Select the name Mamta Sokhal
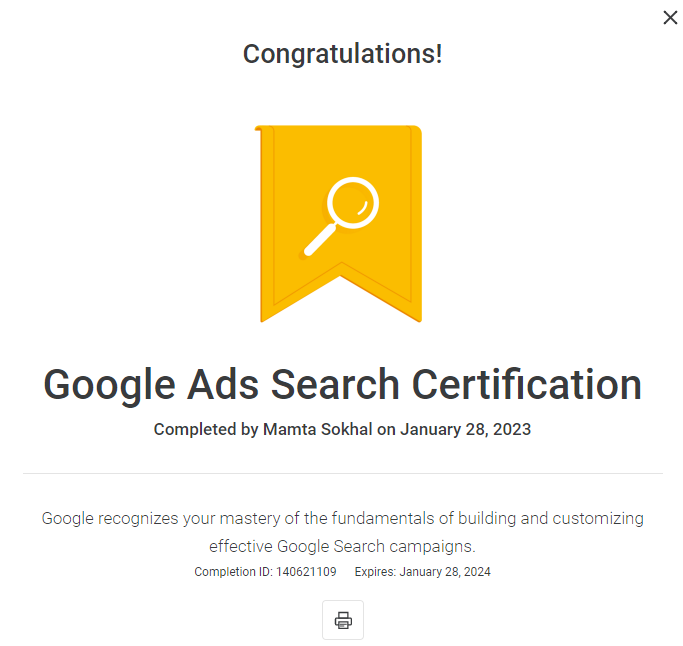The width and height of the screenshot is (683, 646). 318,430
